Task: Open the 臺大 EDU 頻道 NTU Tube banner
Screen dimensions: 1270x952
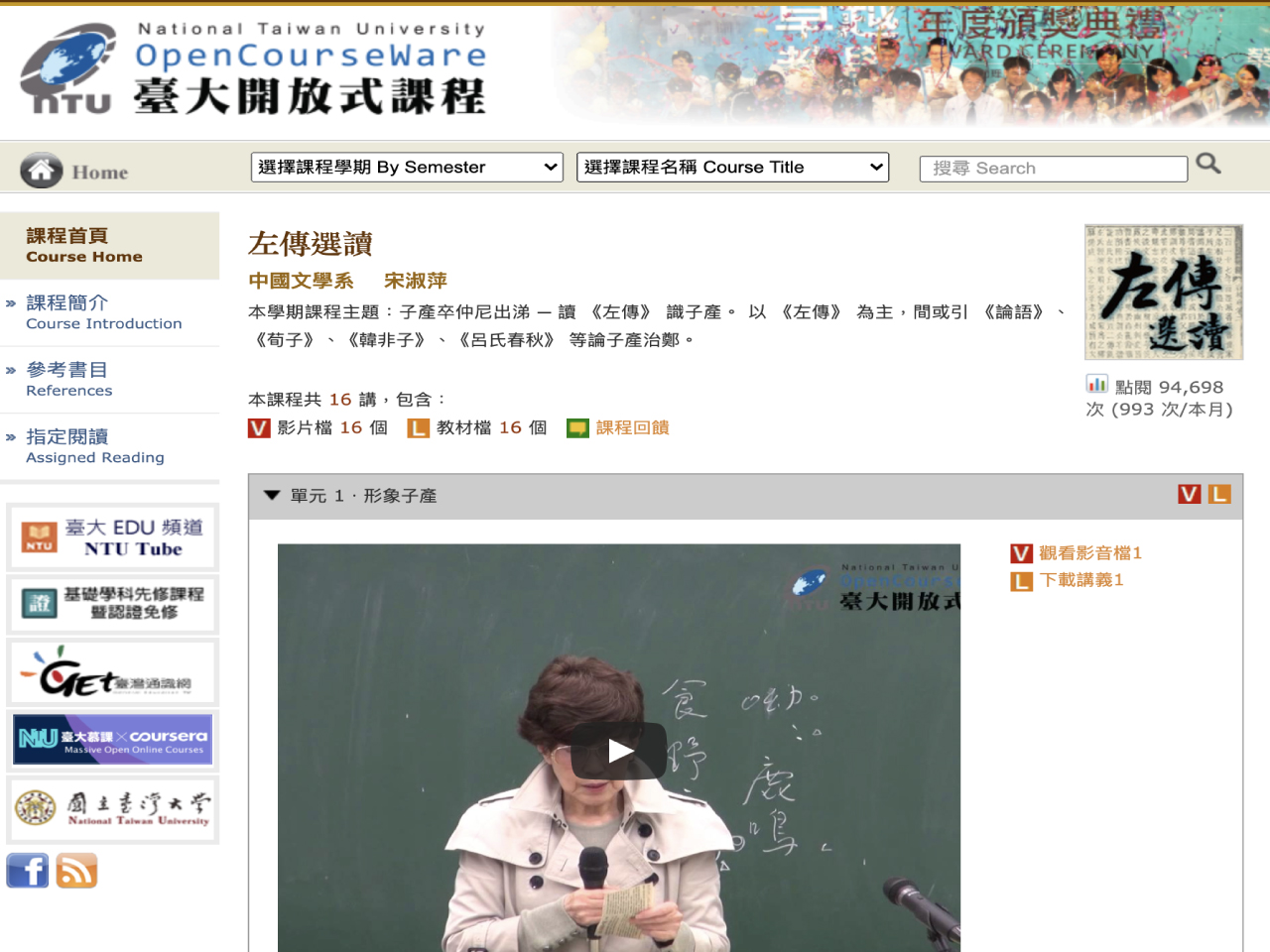Action: [112, 536]
